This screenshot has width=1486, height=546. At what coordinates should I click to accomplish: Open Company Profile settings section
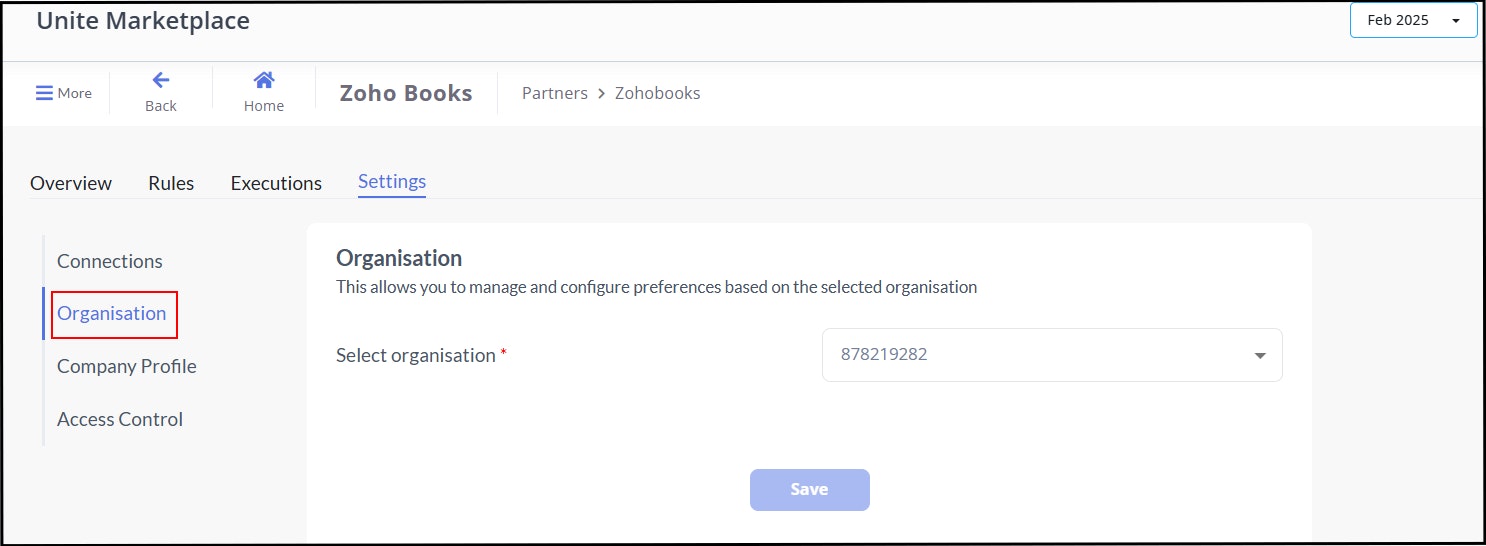127,366
